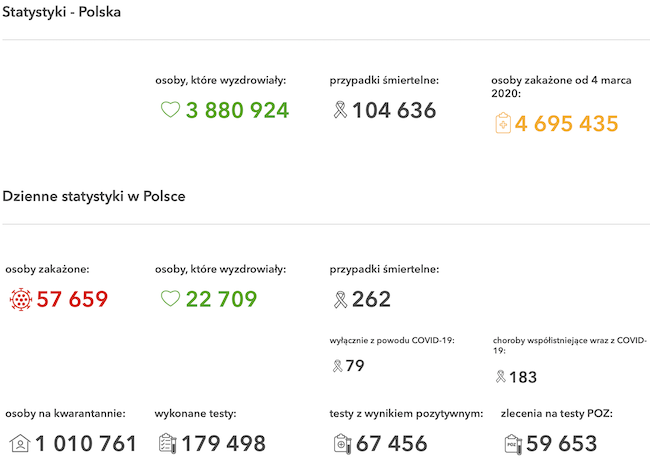Click the 'Dzienne statystyki w Polsce' heading
Image resolution: width=650 pixels, height=469 pixels.
tap(94, 196)
